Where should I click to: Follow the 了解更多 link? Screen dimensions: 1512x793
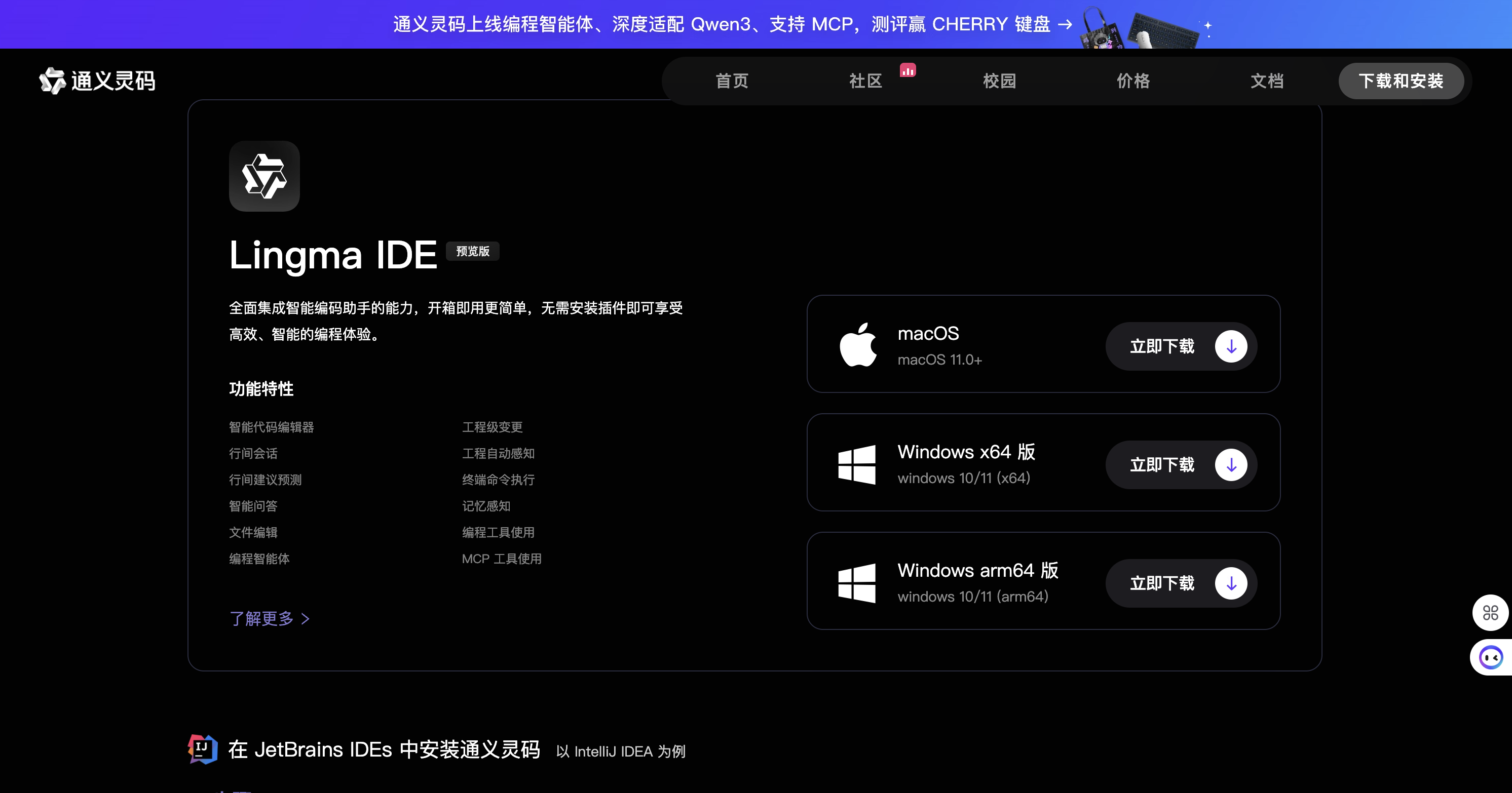[270, 618]
